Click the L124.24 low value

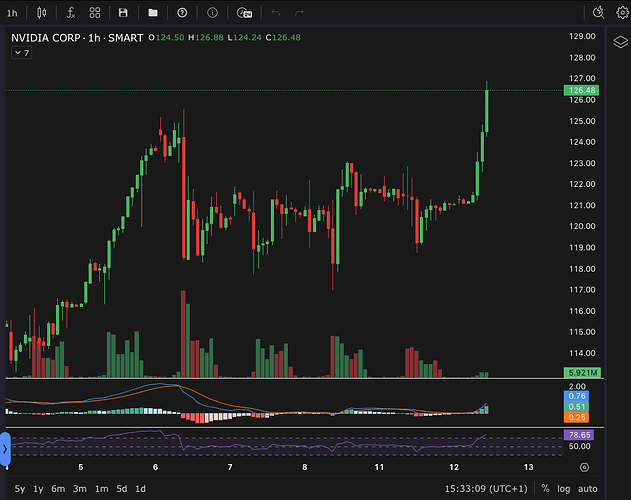click(245, 37)
